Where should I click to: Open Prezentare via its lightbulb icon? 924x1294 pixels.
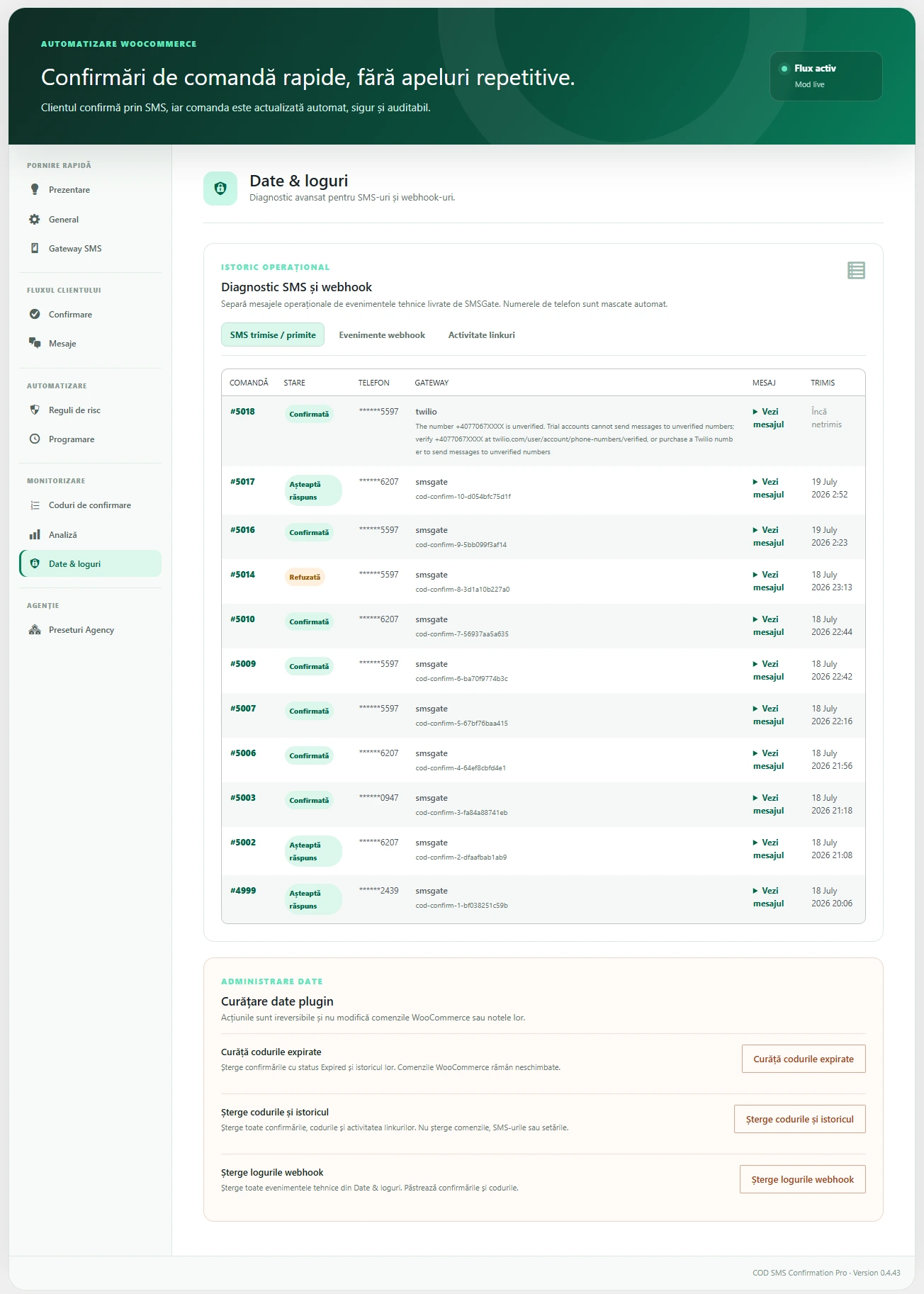click(x=35, y=189)
